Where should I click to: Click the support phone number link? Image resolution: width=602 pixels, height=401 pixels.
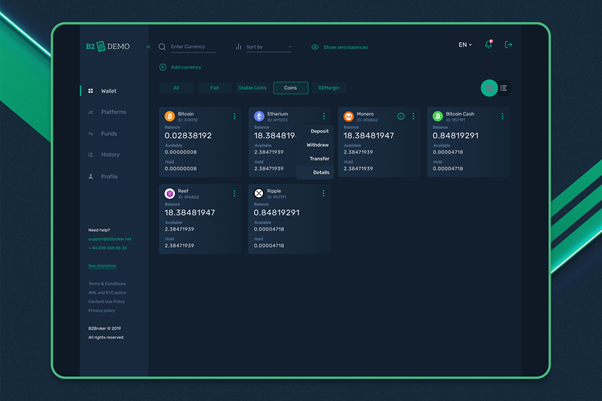tap(108, 248)
